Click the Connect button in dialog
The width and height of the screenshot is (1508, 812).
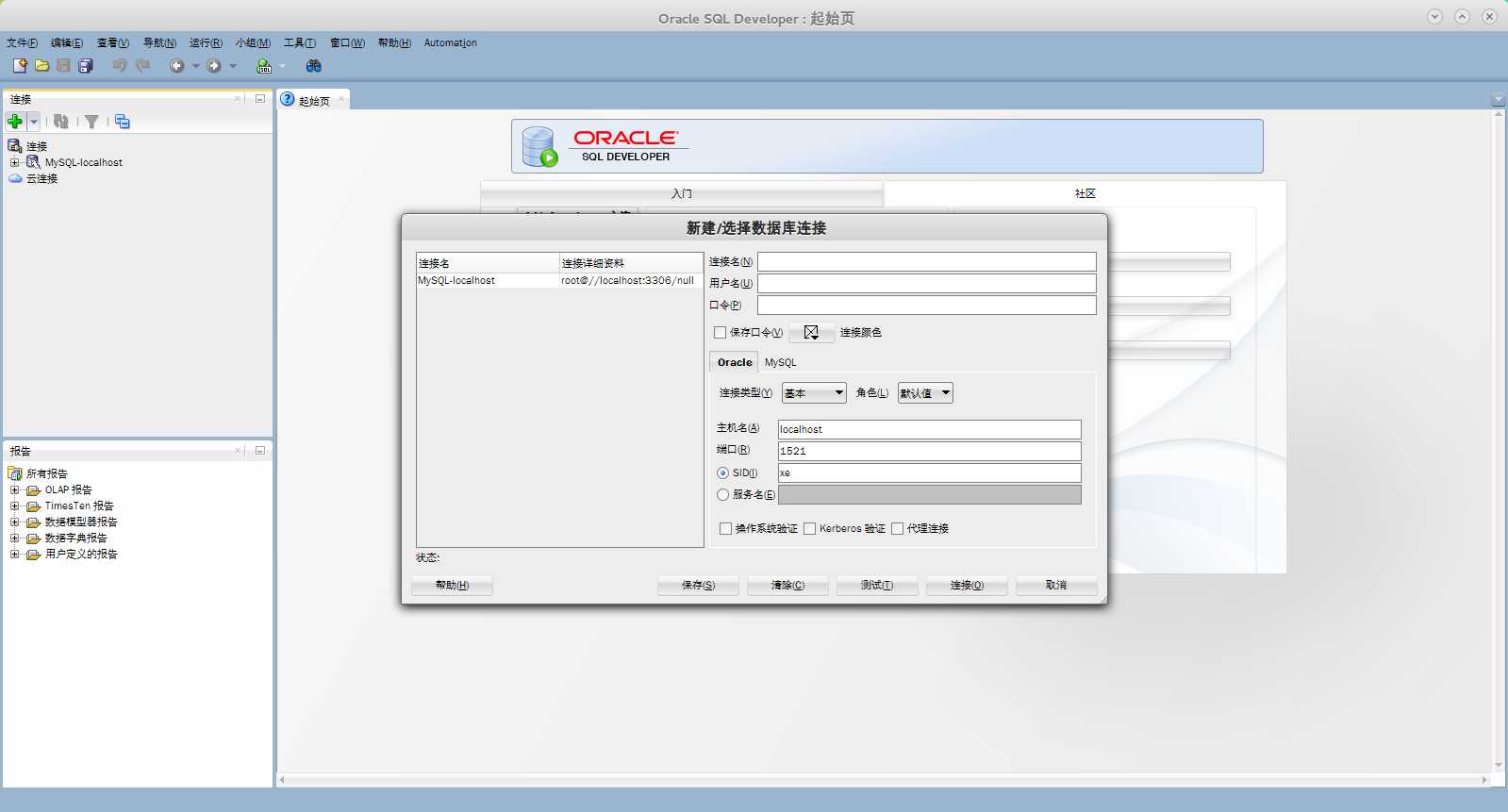(967, 586)
